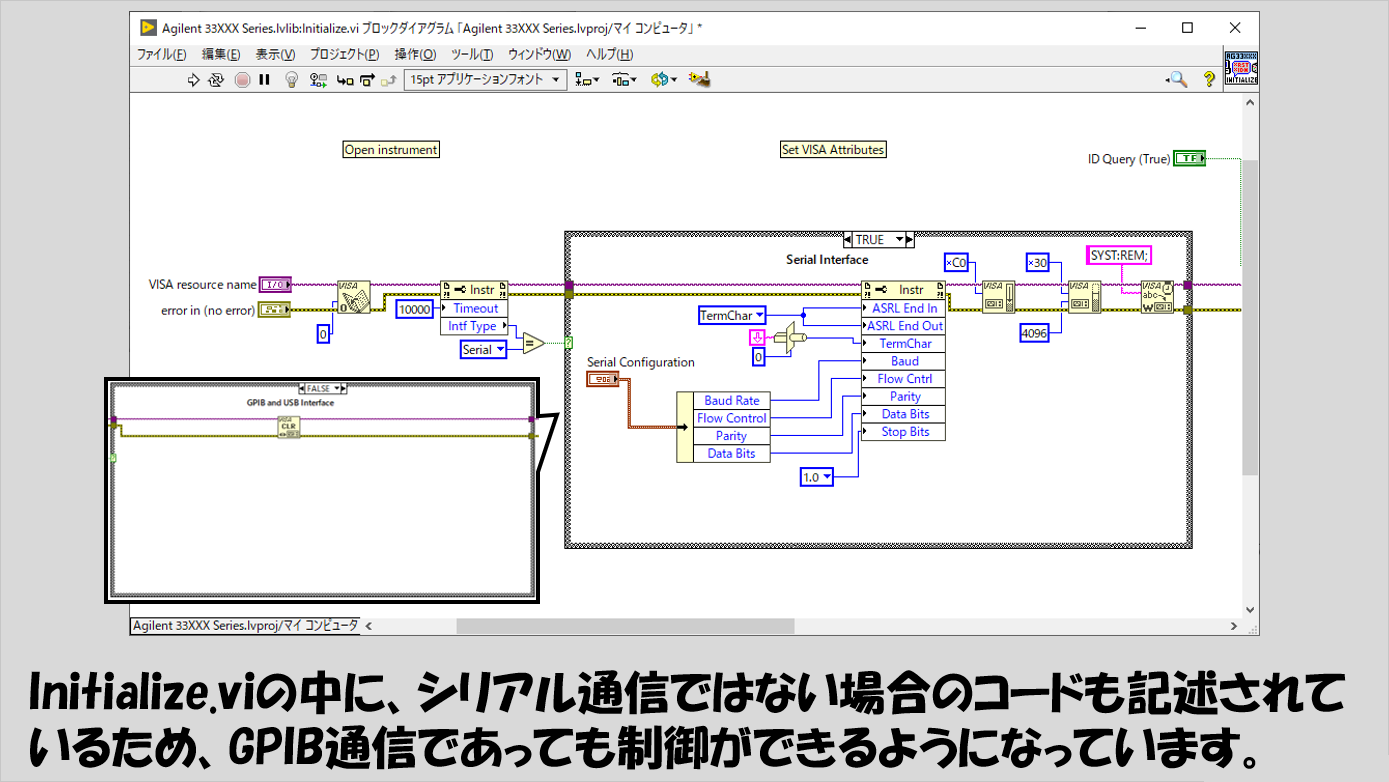Open the ツール(T) menu
The image size is (1389, 782).
coord(472,54)
